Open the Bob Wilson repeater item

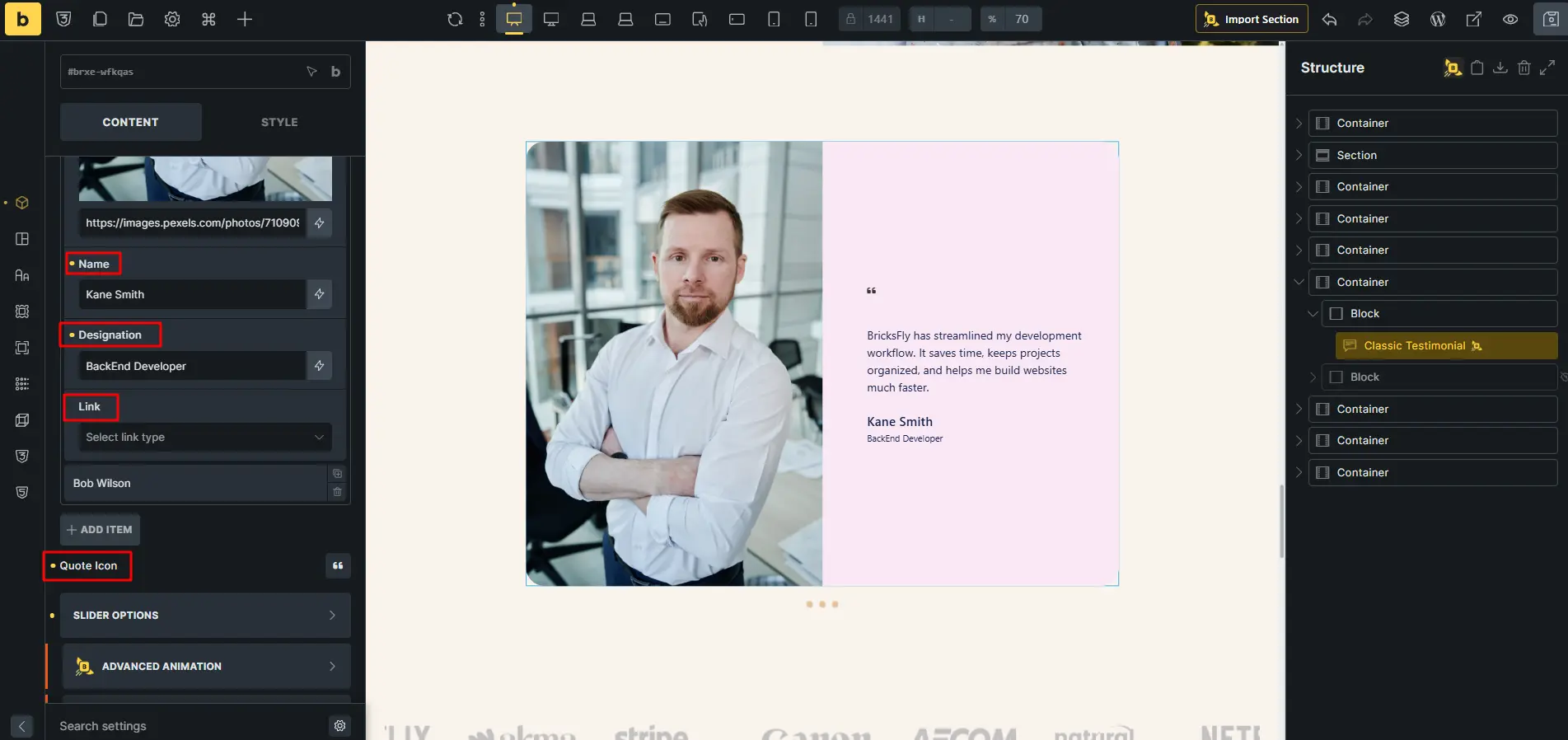pyautogui.click(x=194, y=483)
